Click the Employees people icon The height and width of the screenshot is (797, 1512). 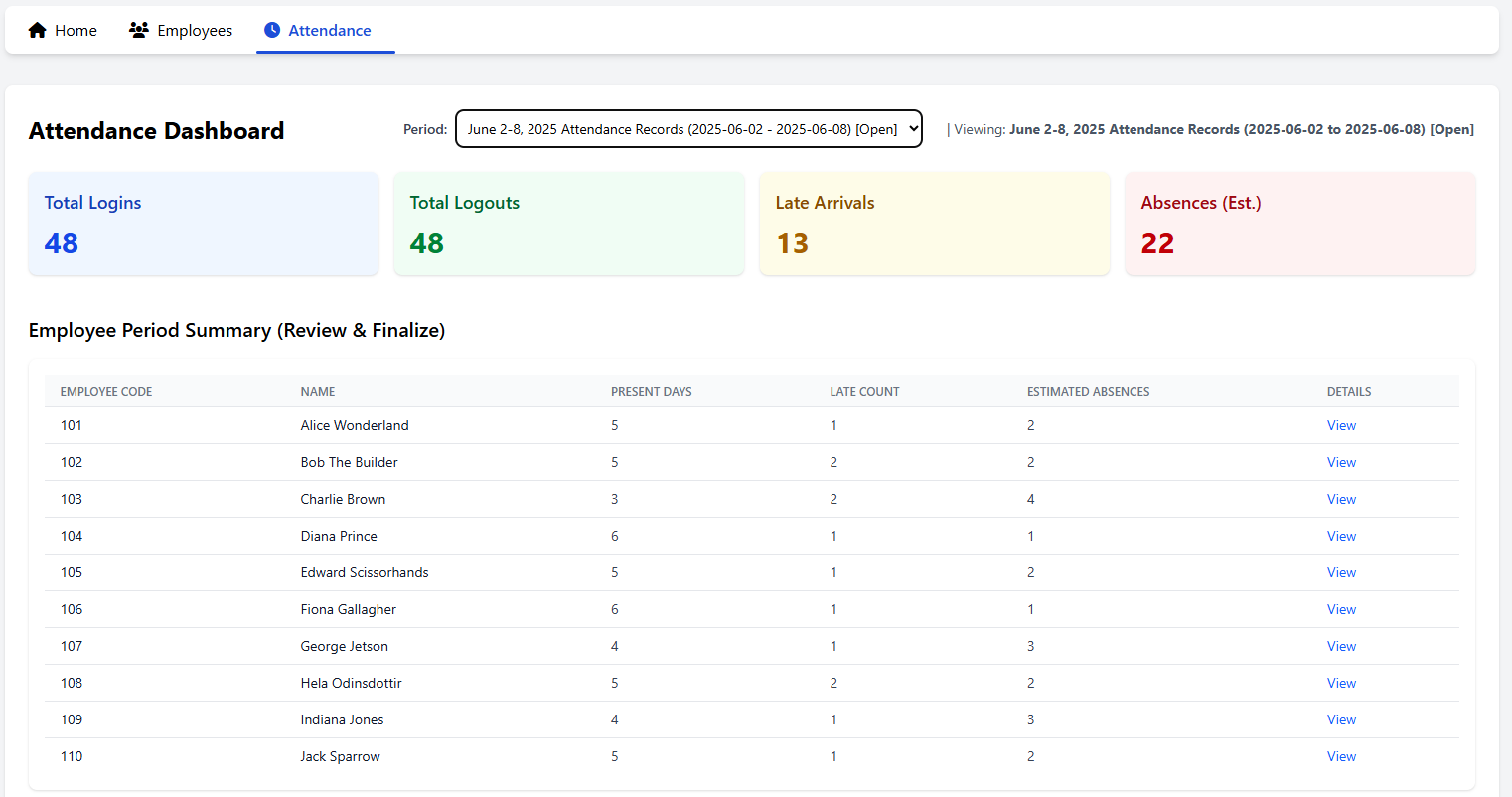139,30
